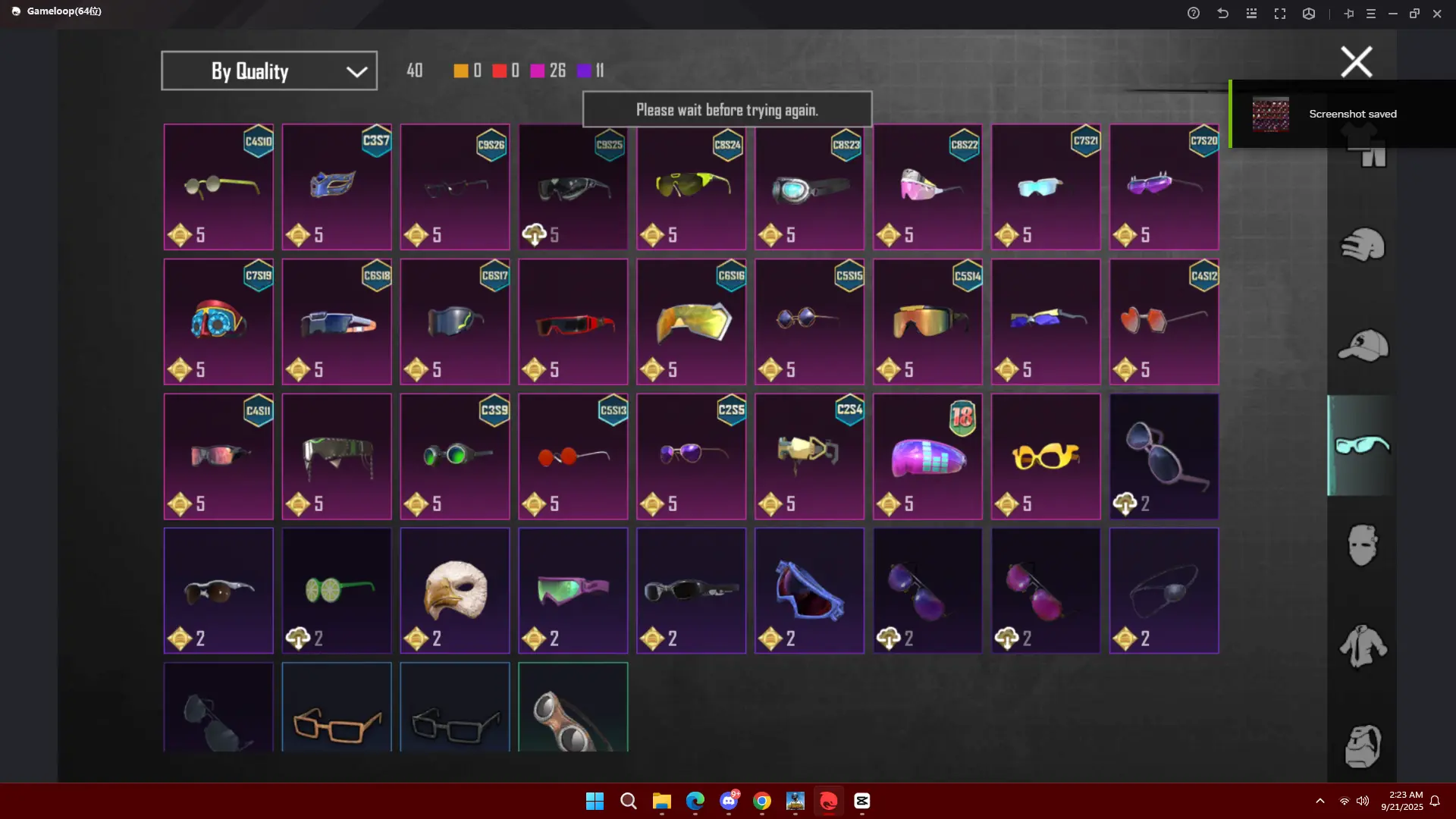Select the green lime slice glasses
Viewport: 1456px width, 819px height.
(x=336, y=591)
